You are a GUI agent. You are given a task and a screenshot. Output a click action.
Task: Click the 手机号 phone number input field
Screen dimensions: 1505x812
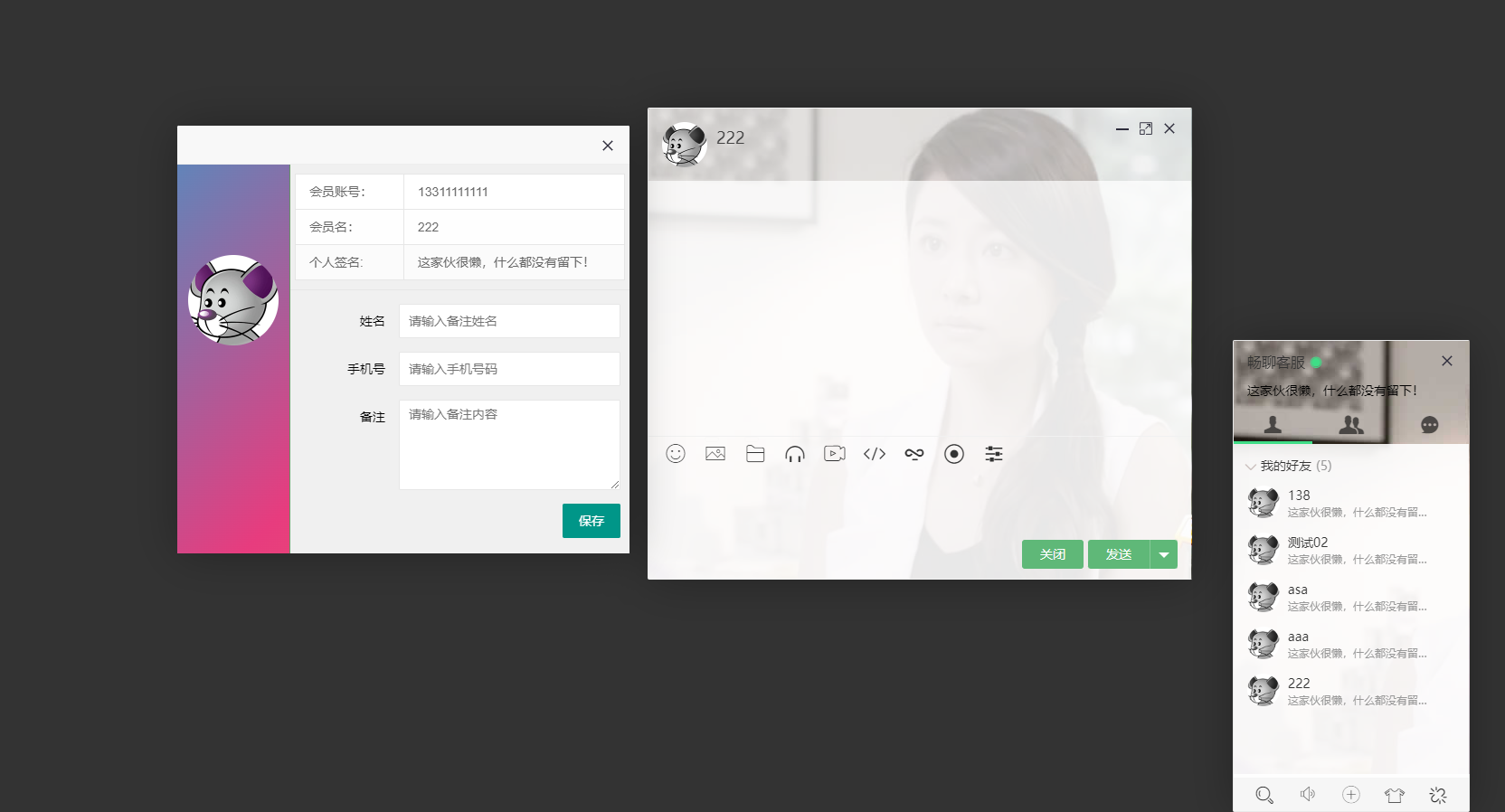point(509,369)
